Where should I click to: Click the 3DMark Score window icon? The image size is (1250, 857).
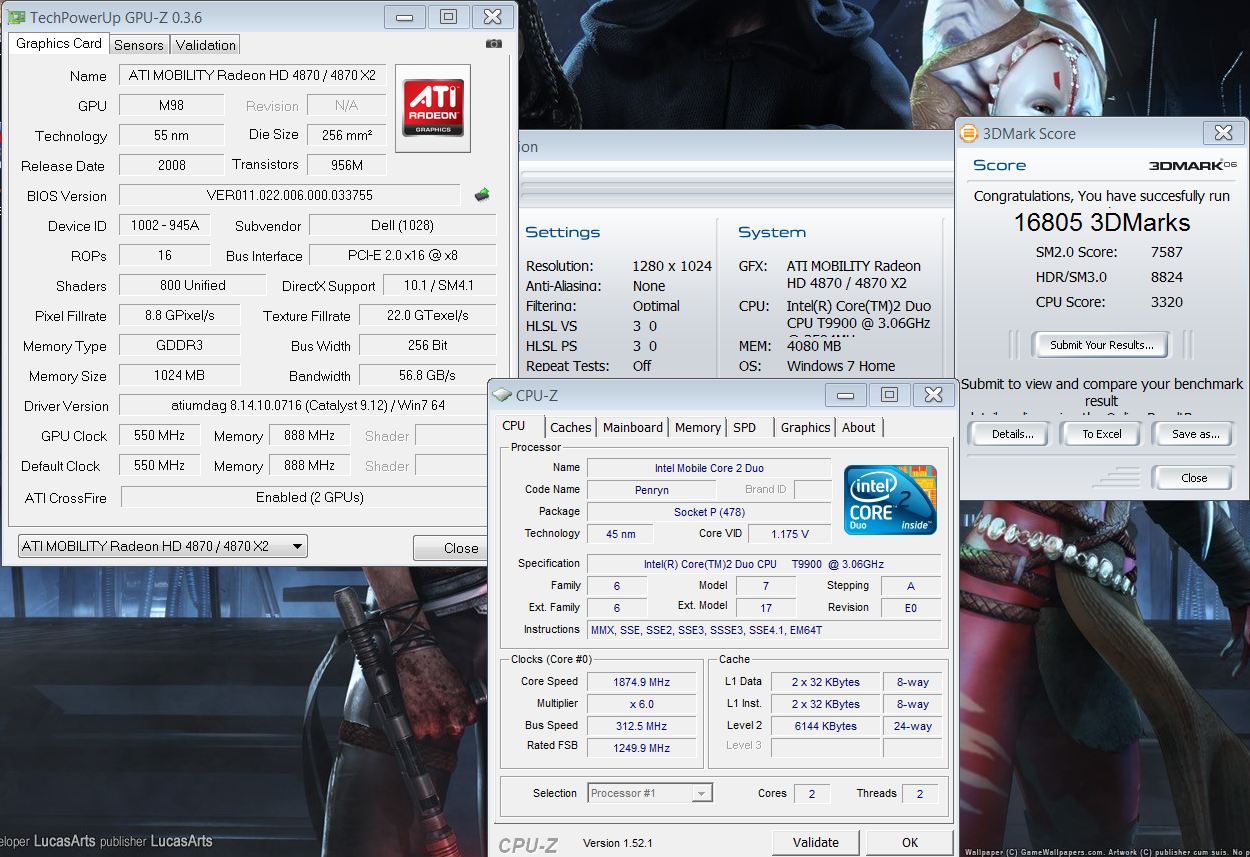969,133
